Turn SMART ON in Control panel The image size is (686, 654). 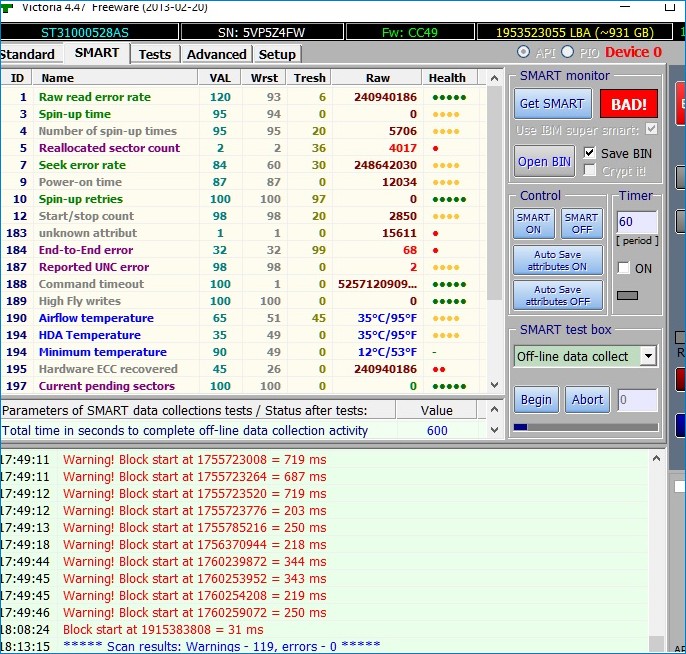click(533, 223)
